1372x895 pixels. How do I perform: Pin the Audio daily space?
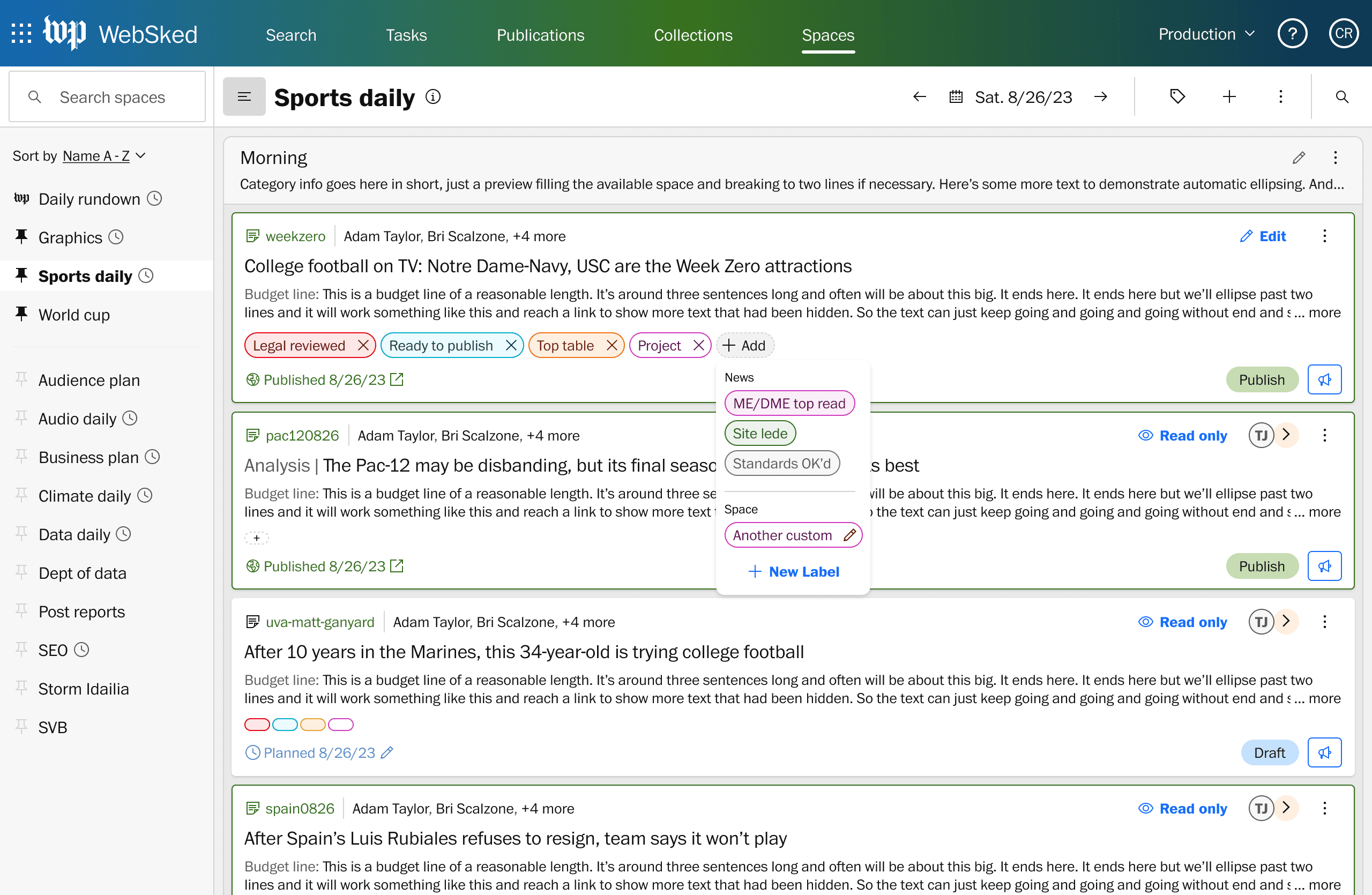(21, 418)
